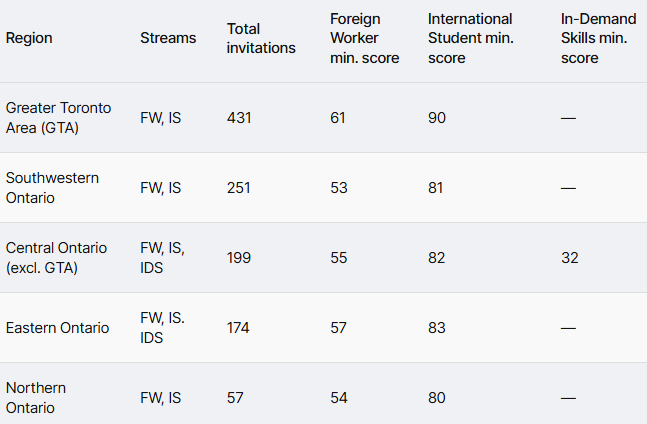Viewport: 647px width, 424px height.
Task: Click the GTA Foreign Worker score 61
Action: point(338,117)
